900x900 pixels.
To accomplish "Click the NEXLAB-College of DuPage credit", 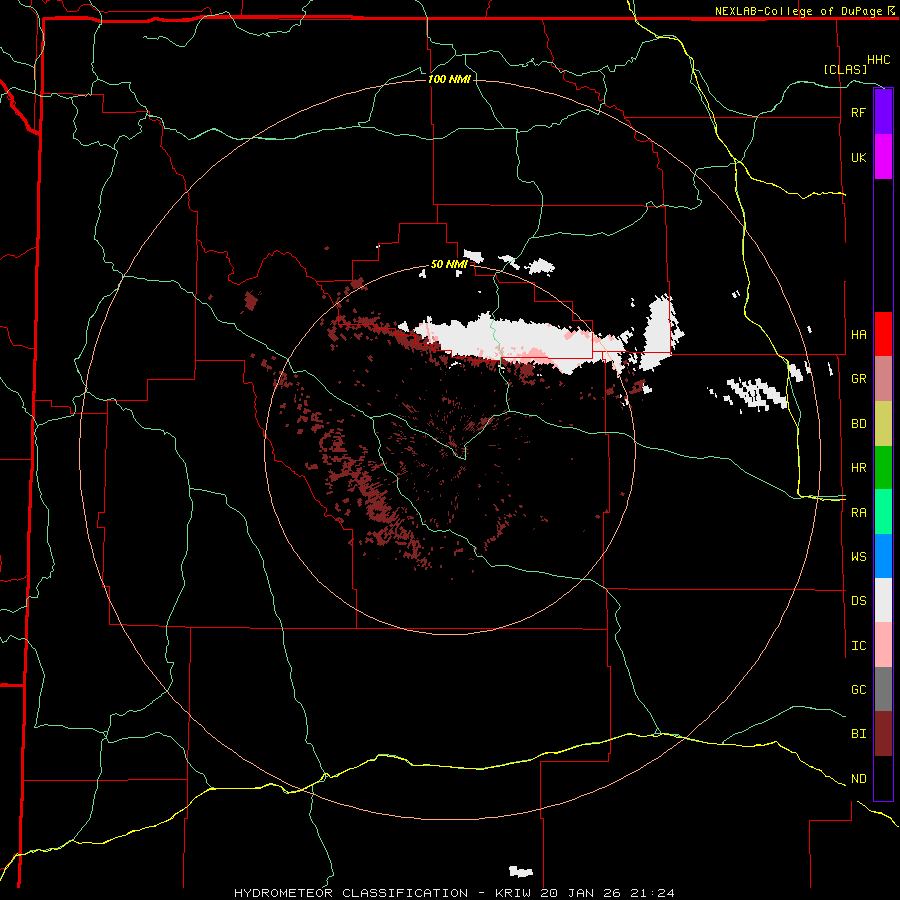I will tap(799, 11).
